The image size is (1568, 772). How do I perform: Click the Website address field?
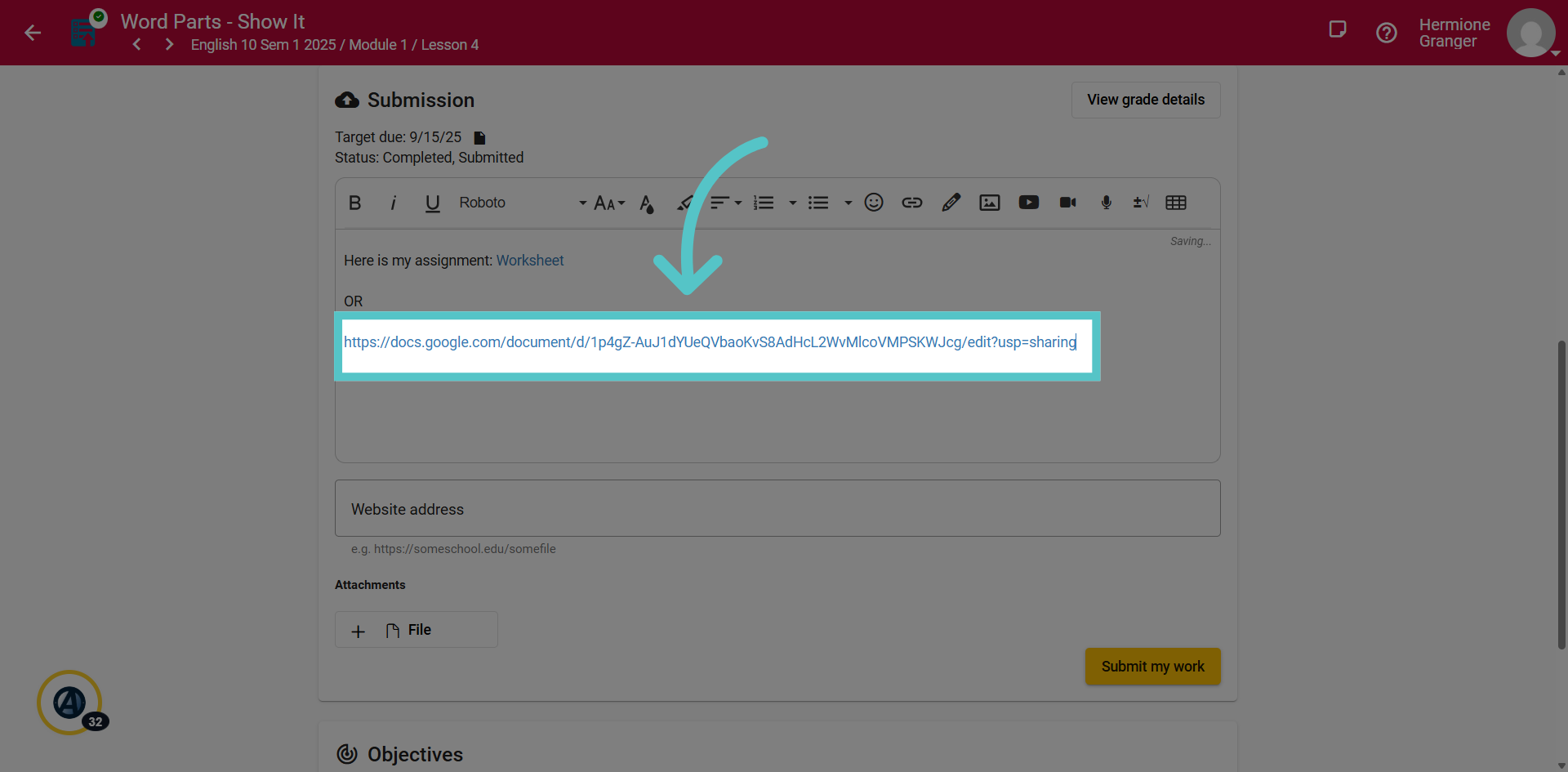(x=777, y=508)
